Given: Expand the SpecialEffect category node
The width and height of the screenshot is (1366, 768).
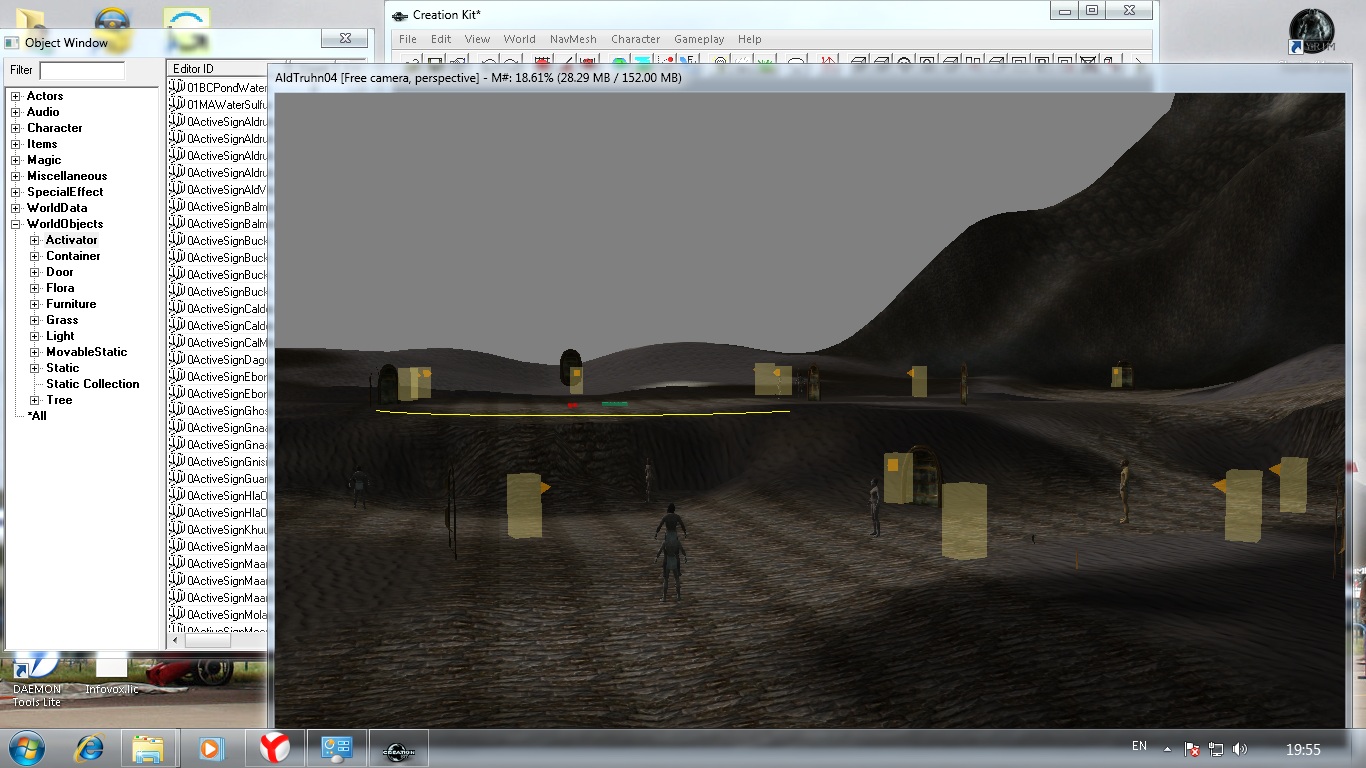Looking at the screenshot, I should (16, 192).
